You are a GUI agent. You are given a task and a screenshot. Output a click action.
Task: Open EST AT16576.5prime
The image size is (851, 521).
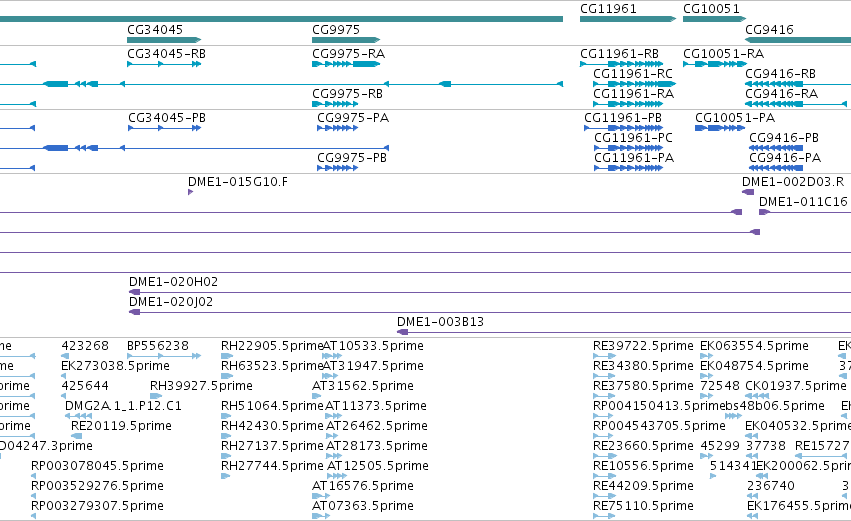(x=363, y=486)
